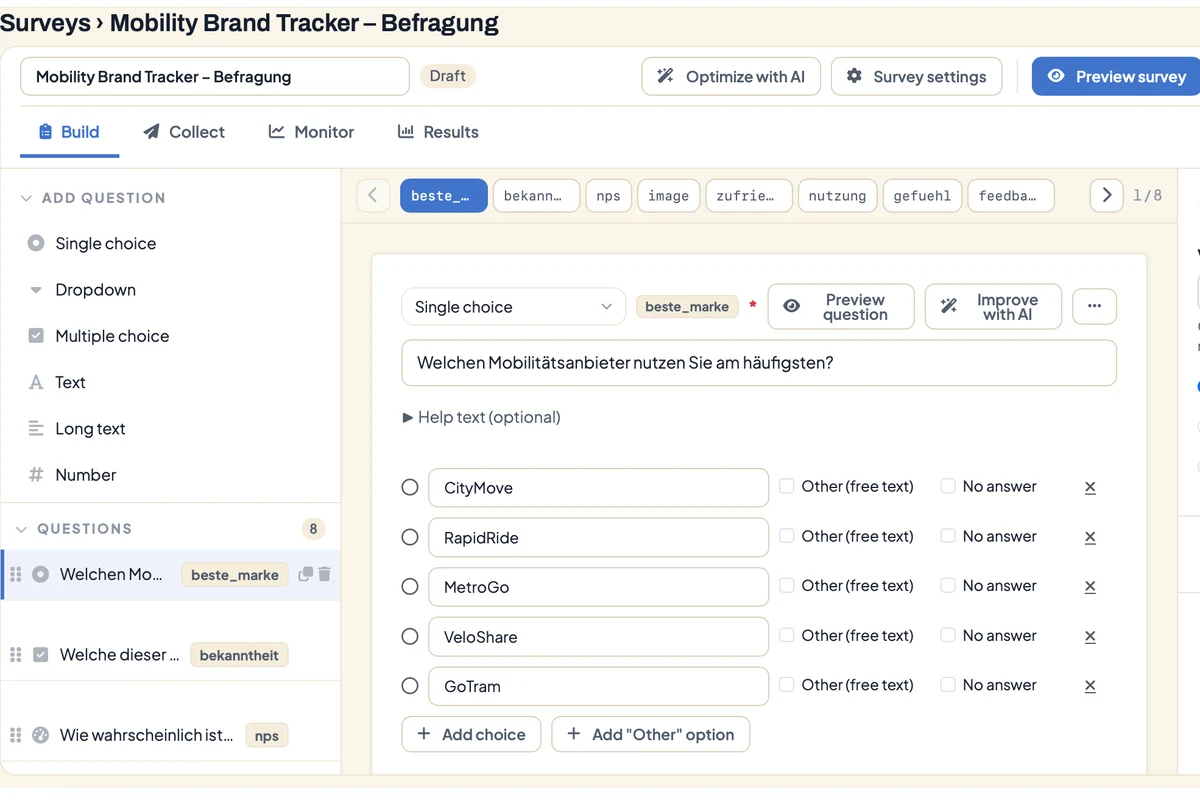Grab the drag handle of bekanntheit question
The image size is (1200, 800).
tap(15, 655)
